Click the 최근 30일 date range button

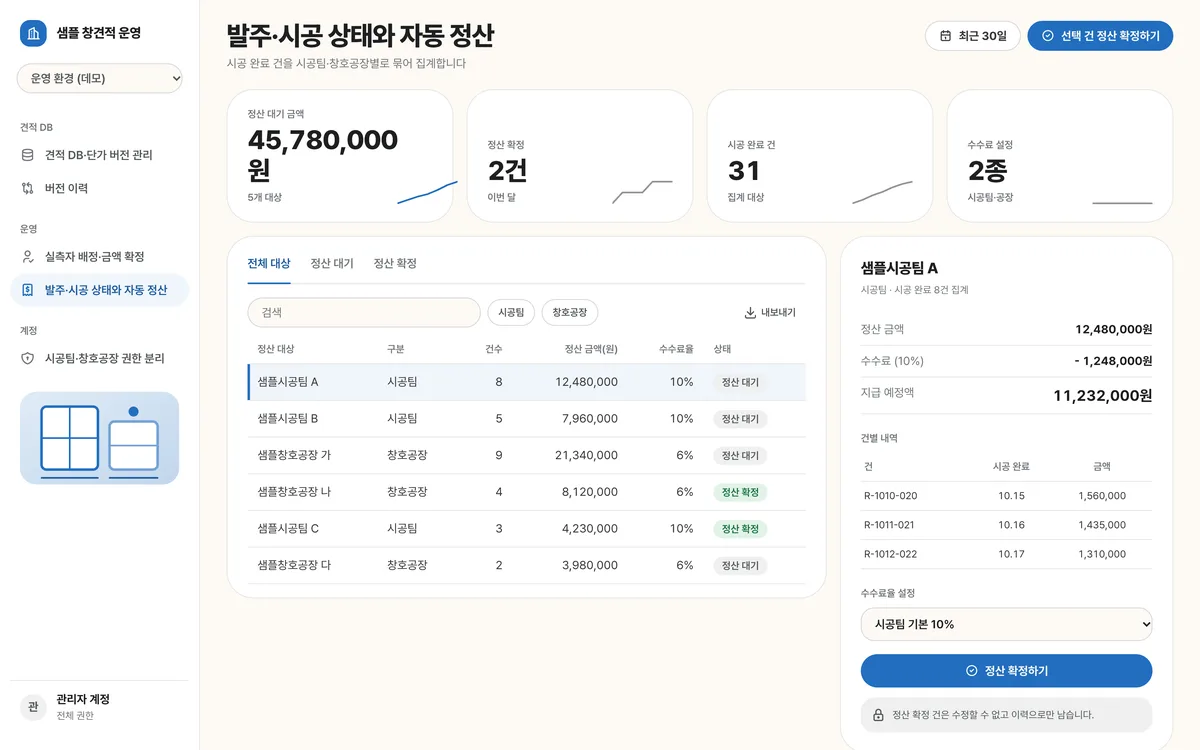pyautogui.click(x=973, y=36)
